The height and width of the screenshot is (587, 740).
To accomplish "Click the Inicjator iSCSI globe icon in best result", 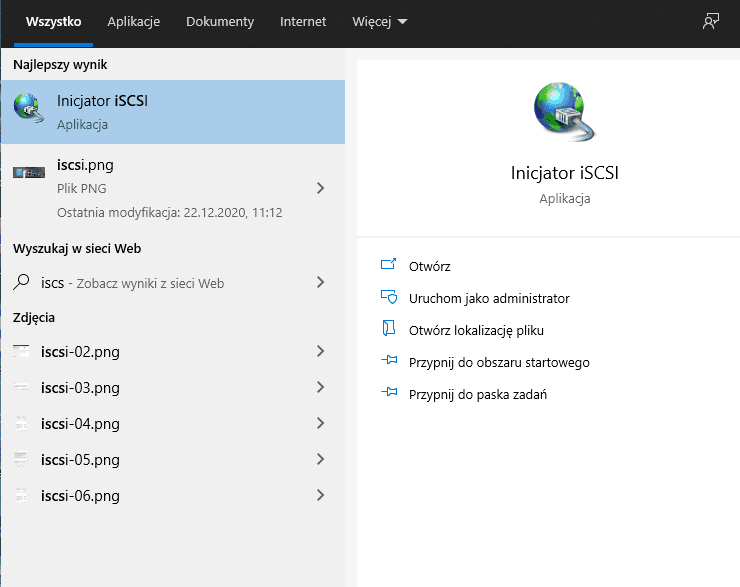I will pos(29,109).
